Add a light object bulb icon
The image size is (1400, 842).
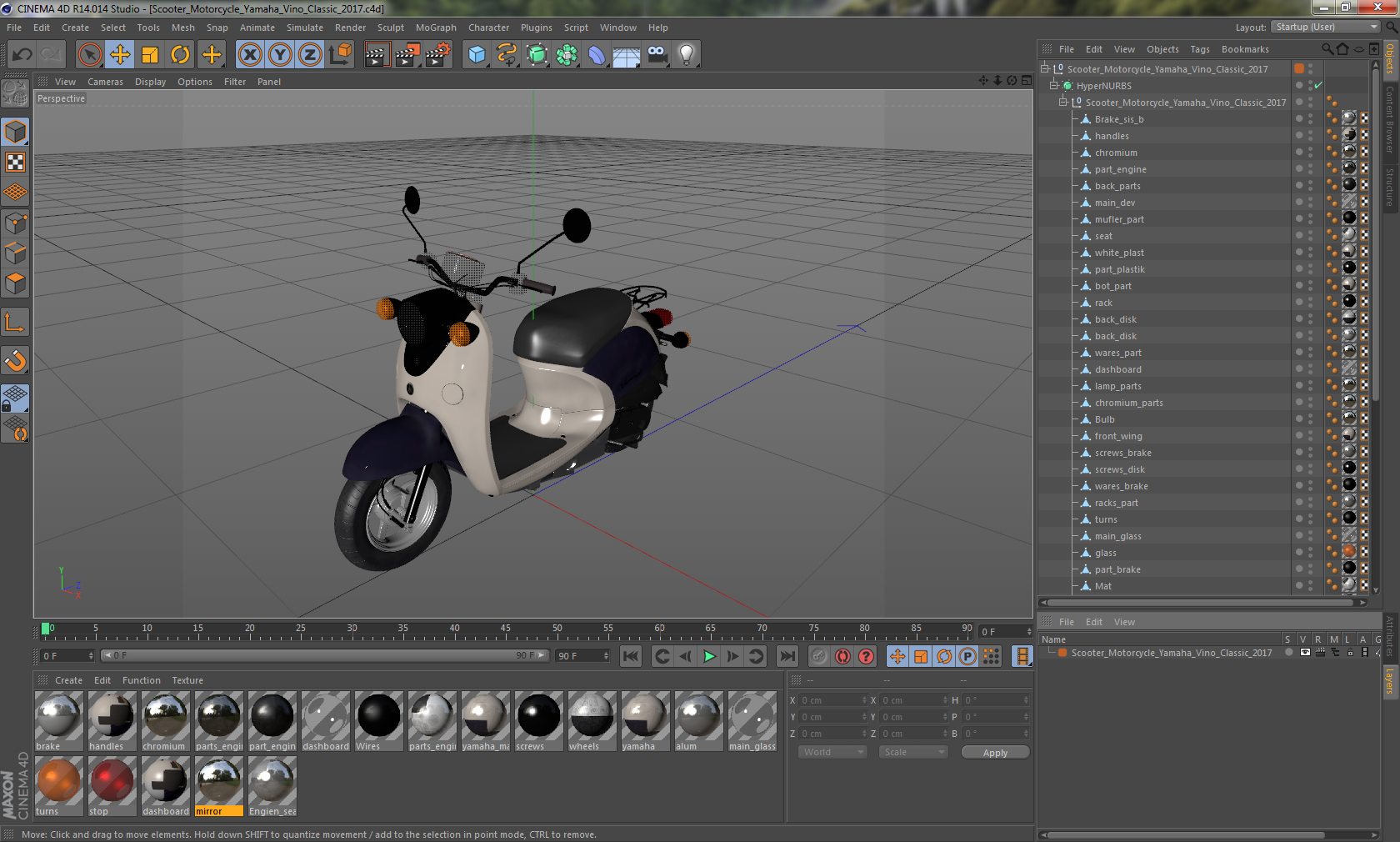click(x=687, y=55)
